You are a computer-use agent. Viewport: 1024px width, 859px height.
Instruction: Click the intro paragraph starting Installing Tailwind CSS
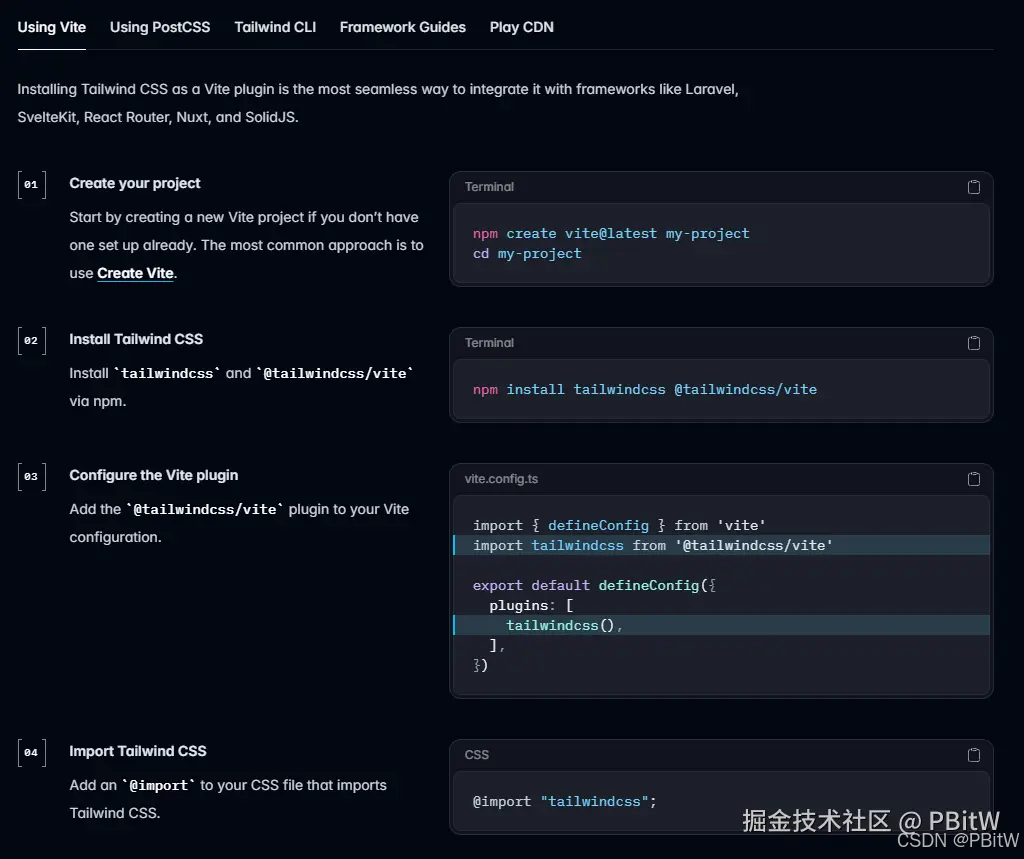378,103
